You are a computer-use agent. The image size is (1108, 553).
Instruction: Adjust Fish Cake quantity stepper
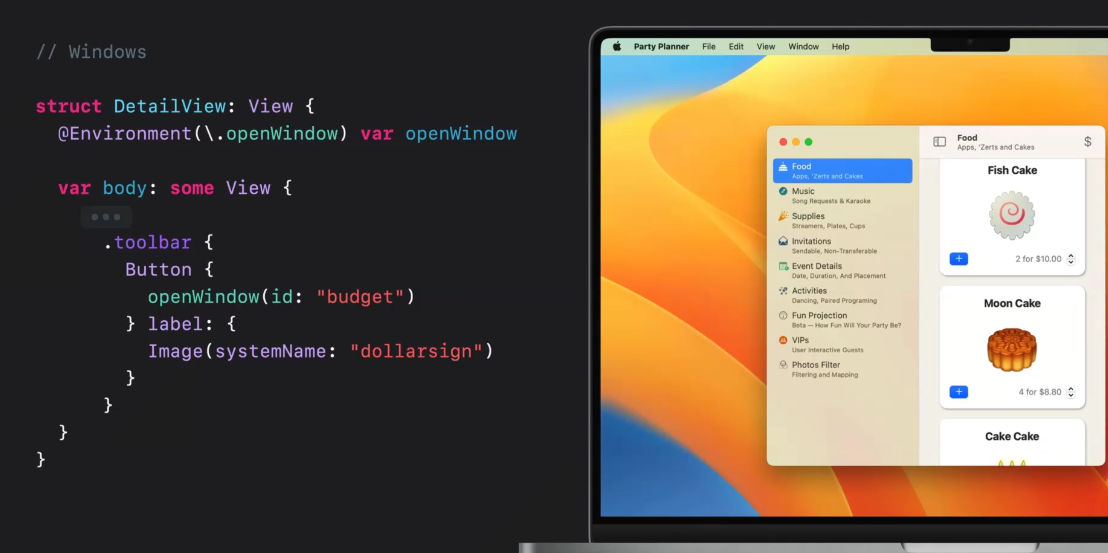1071,259
